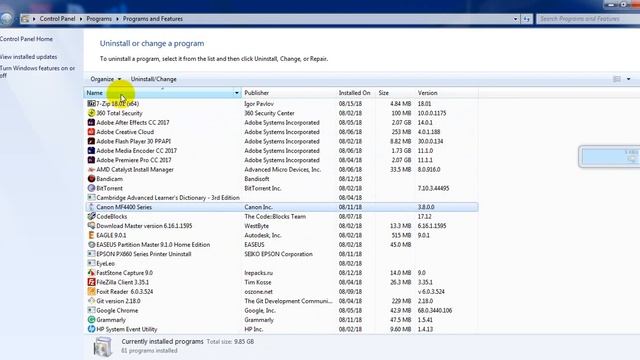Click the Programs and Features breadcrumb
Screen dimensions: 640x360
(153, 19)
